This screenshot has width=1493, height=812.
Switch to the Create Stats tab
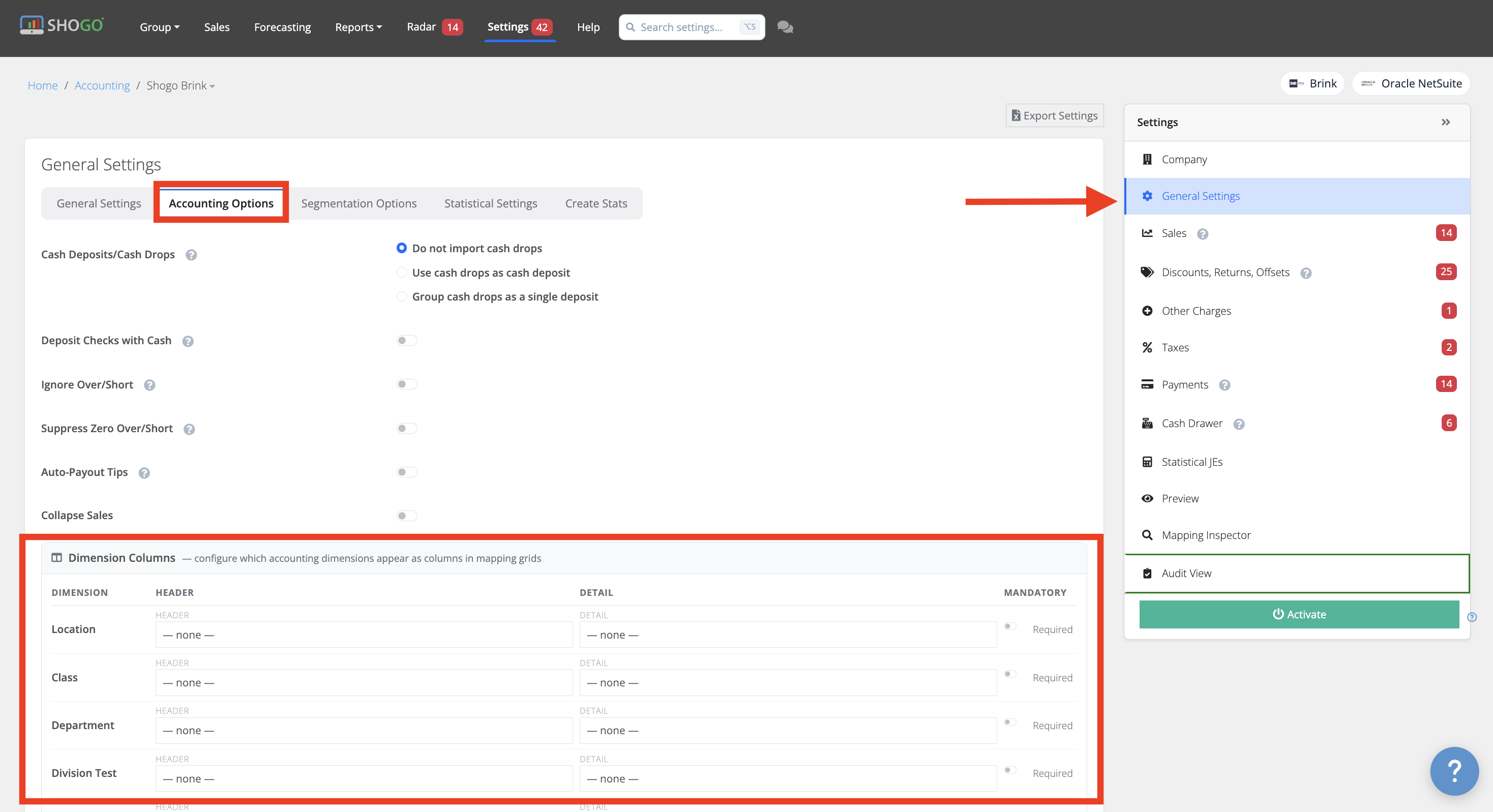(x=596, y=203)
